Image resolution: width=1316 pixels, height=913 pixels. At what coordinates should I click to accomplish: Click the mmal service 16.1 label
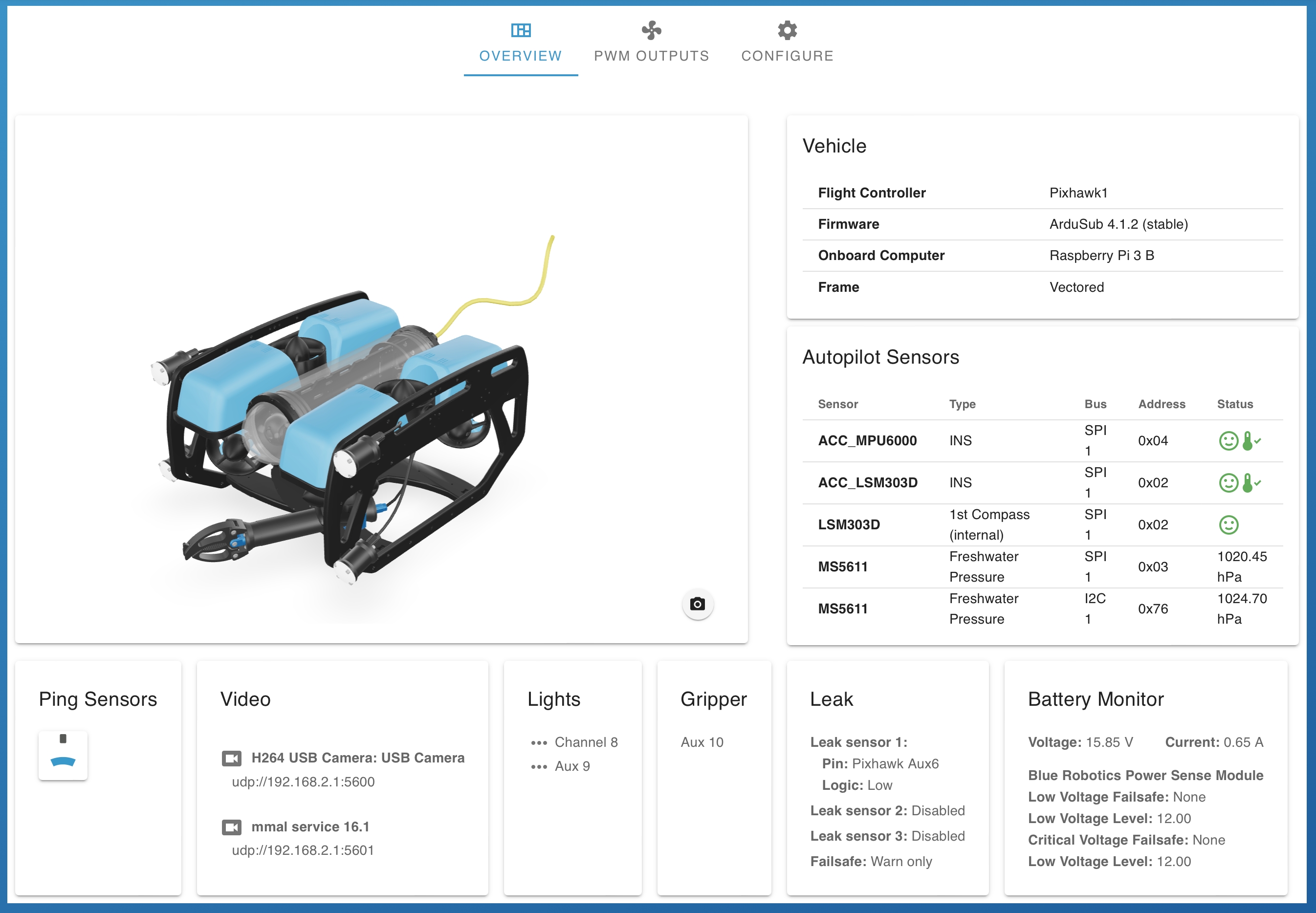pyautogui.click(x=310, y=826)
